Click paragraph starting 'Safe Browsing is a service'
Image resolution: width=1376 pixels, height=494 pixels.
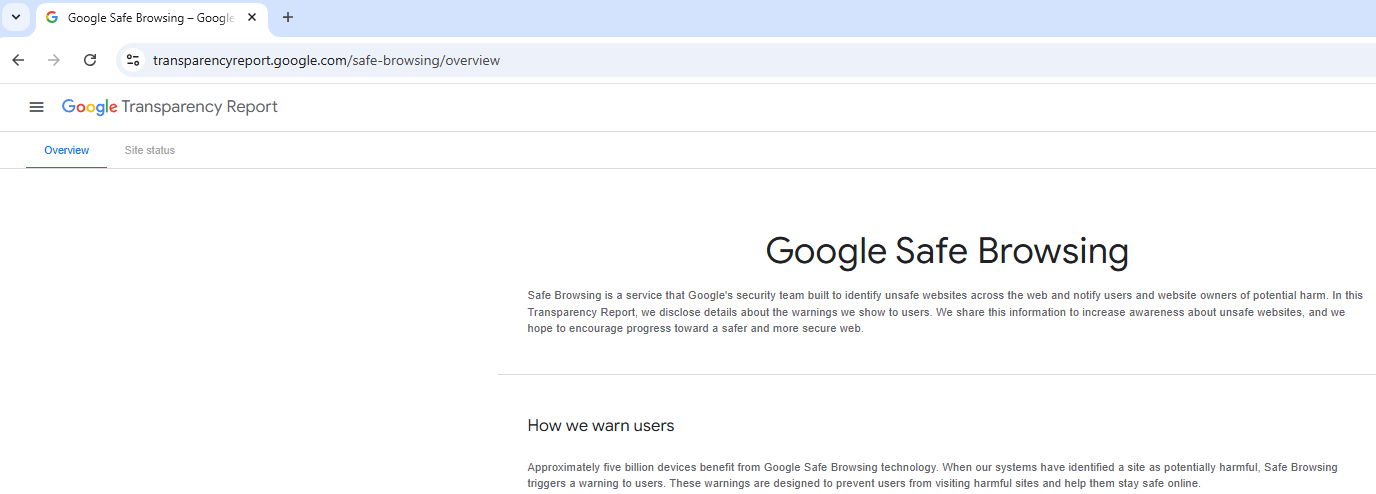pos(945,312)
